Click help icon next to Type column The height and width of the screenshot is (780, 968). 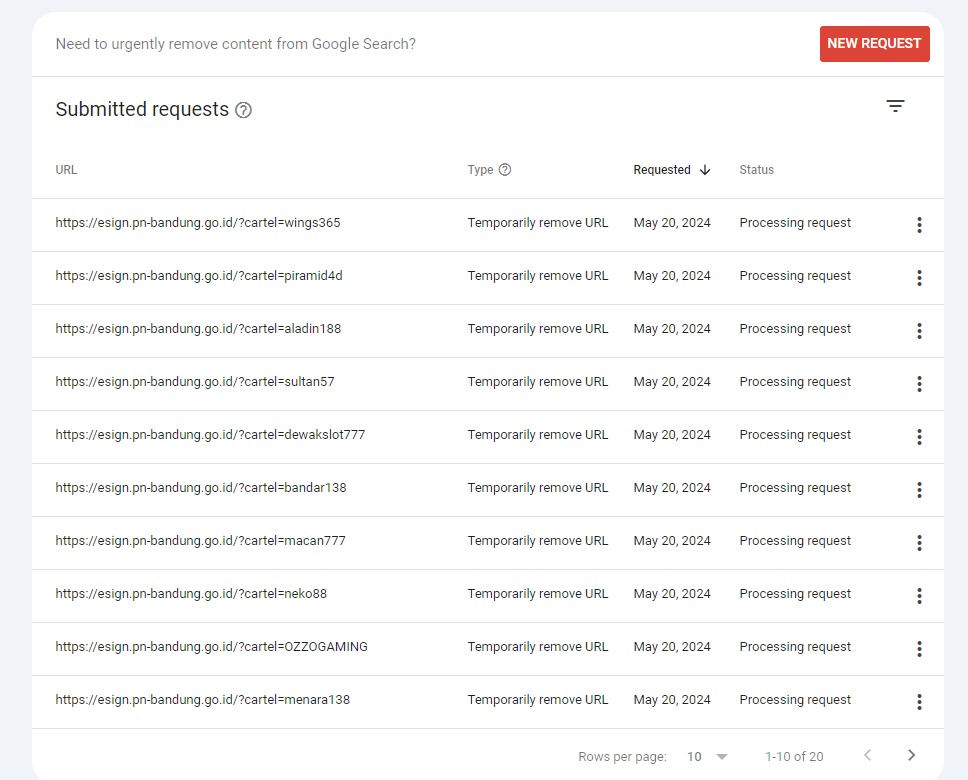pyautogui.click(x=505, y=170)
